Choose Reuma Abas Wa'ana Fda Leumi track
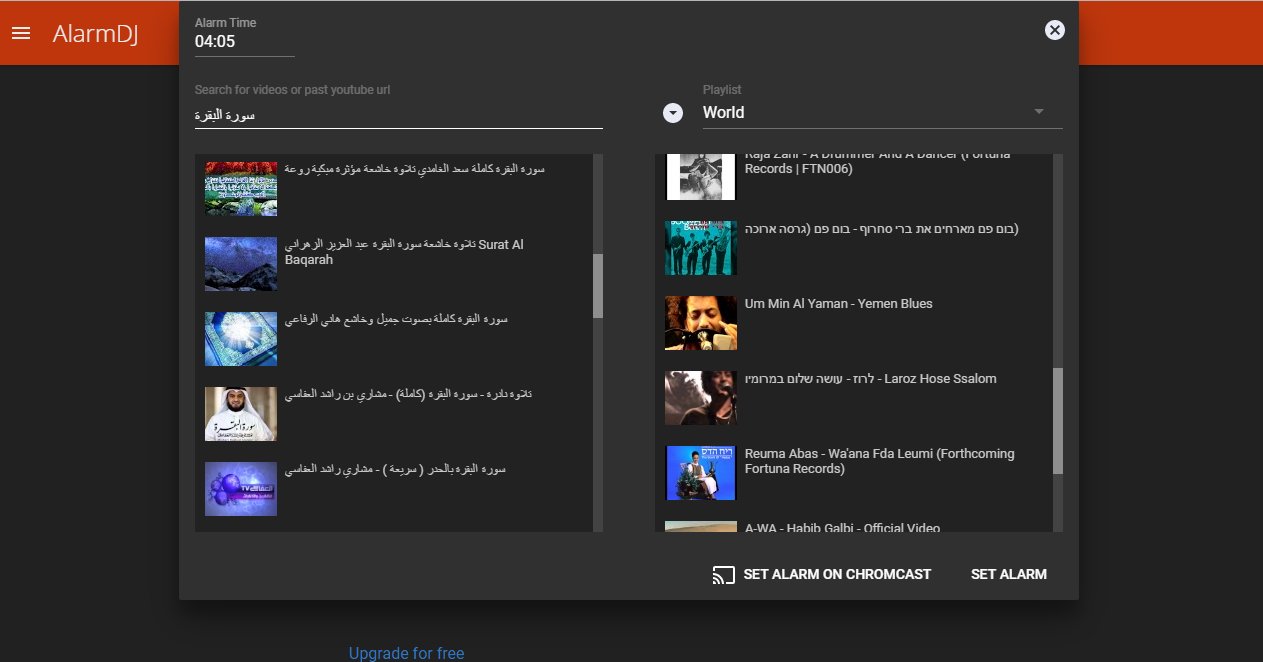The height and width of the screenshot is (662, 1263). 879,461
